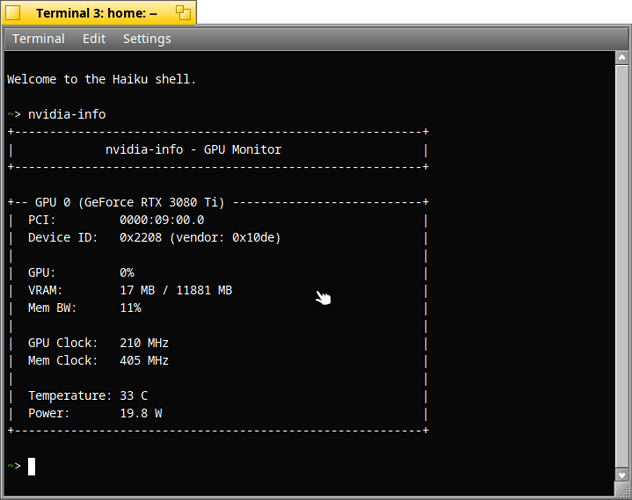Click the 'Mem Clock:' label
Viewport: 632px width, 500px height.
point(63,361)
